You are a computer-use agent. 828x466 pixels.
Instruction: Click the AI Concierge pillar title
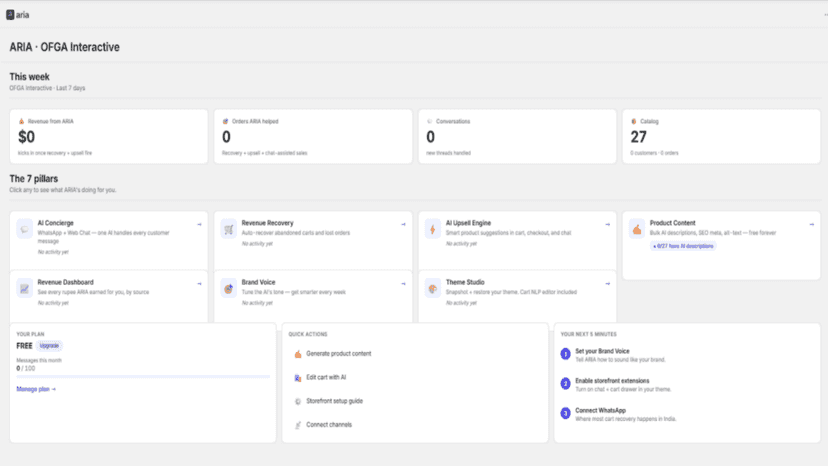point(55,223)
